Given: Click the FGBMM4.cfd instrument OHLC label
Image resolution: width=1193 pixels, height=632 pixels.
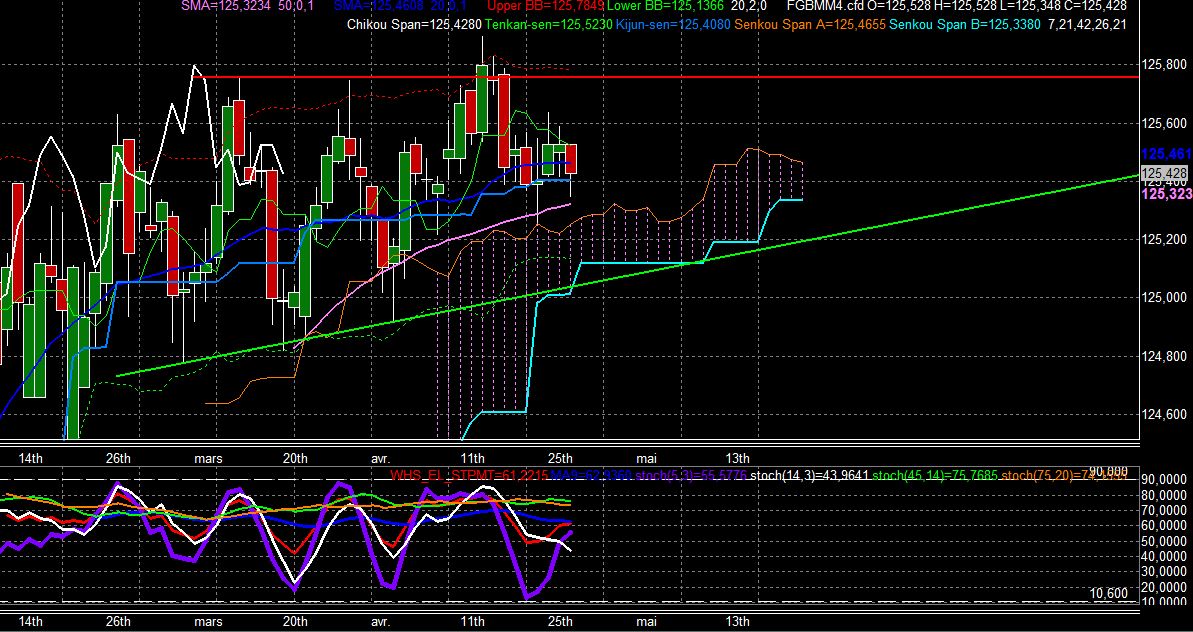Looking at the screenshot, I should click(x=956, y=6).
